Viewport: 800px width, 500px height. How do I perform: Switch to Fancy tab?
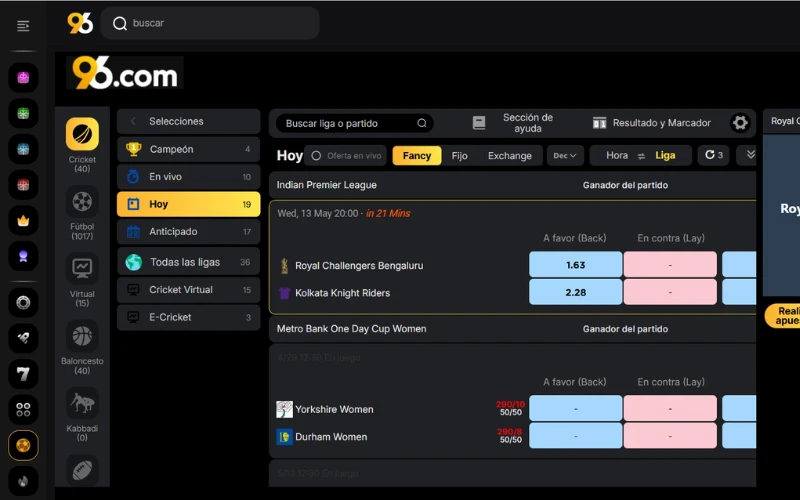tap(417, 156)
